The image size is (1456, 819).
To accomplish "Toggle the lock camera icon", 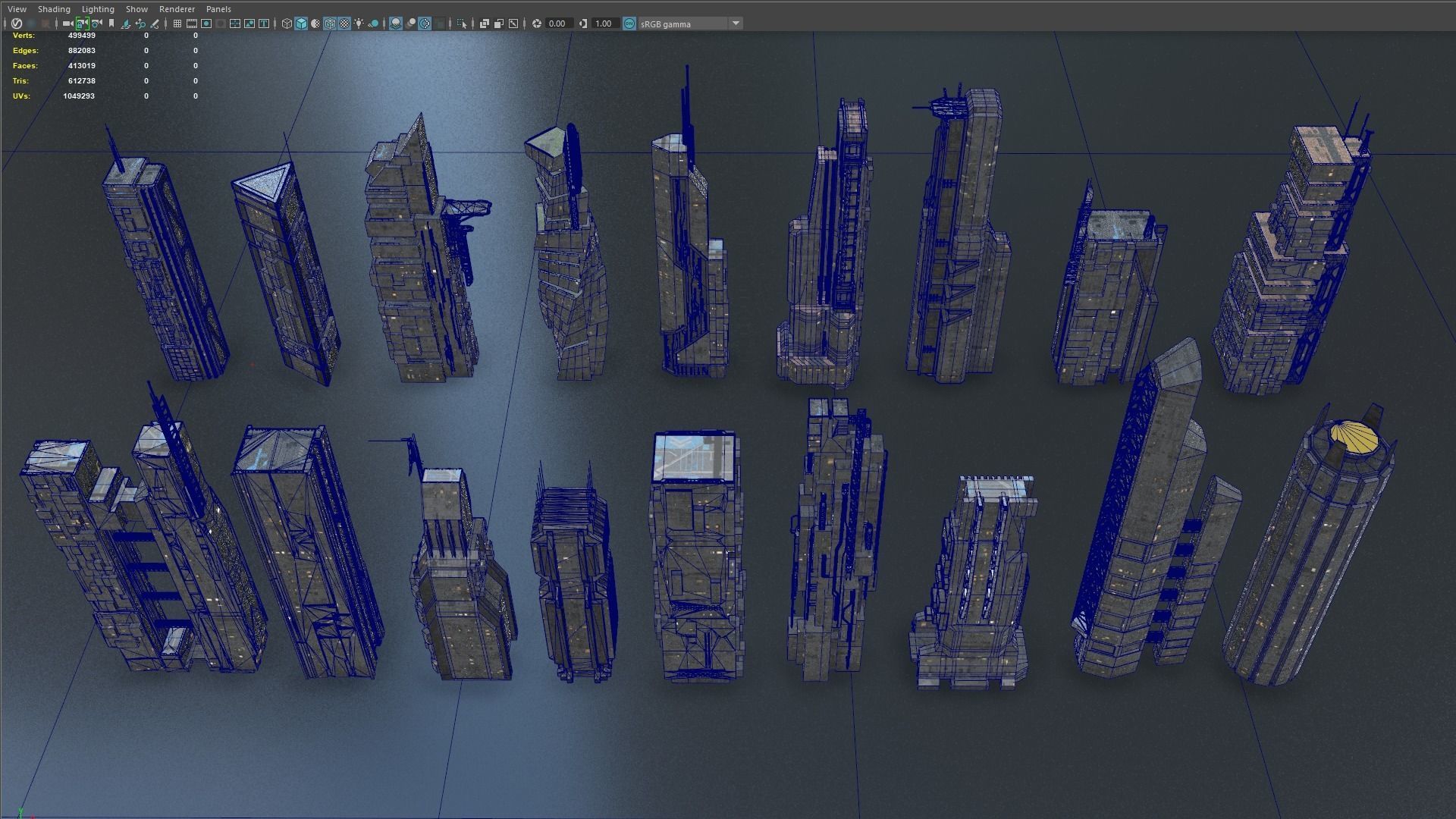I will (x=82, y=24).
